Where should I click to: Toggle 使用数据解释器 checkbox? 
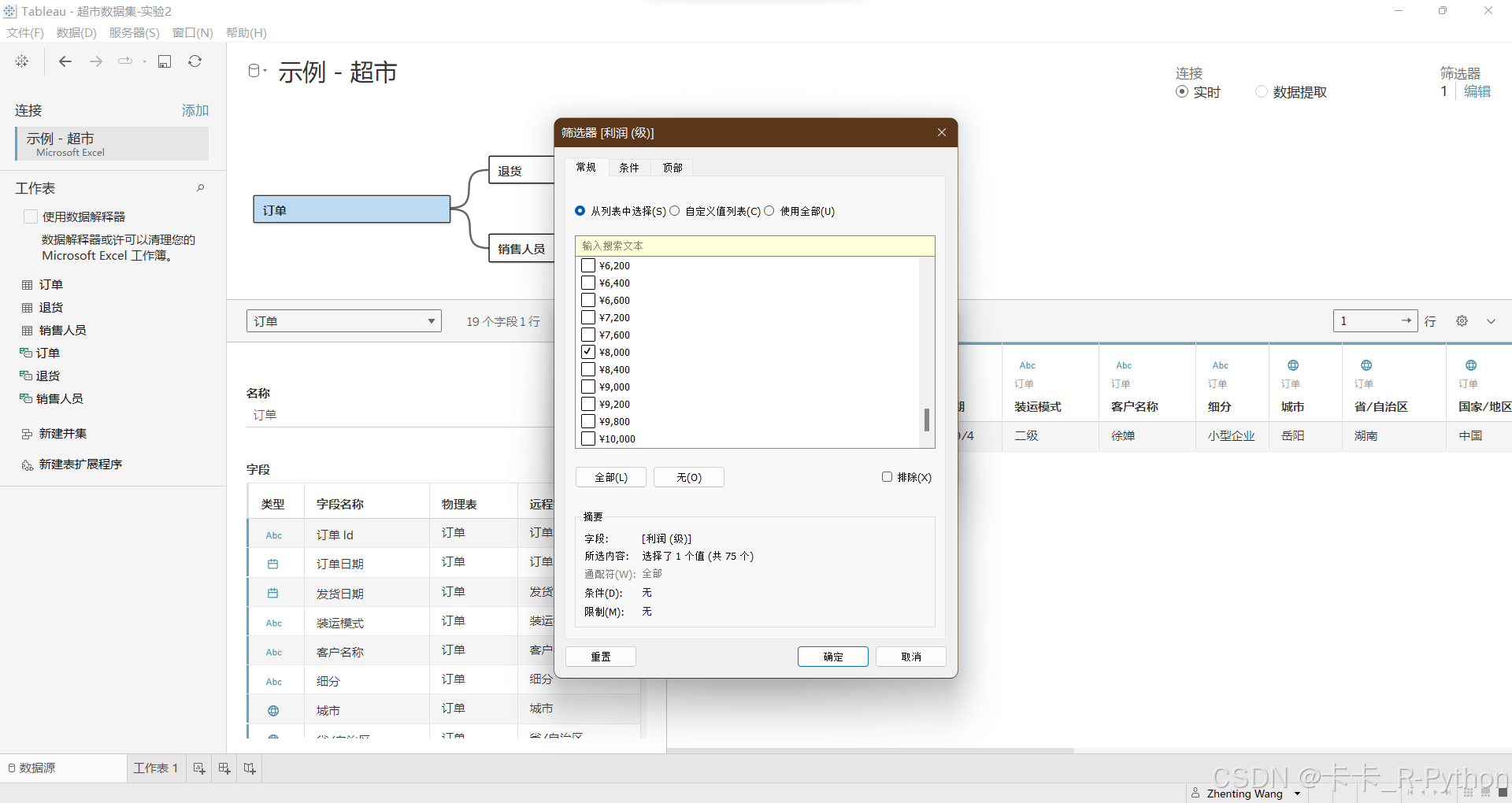click(31, 216)
